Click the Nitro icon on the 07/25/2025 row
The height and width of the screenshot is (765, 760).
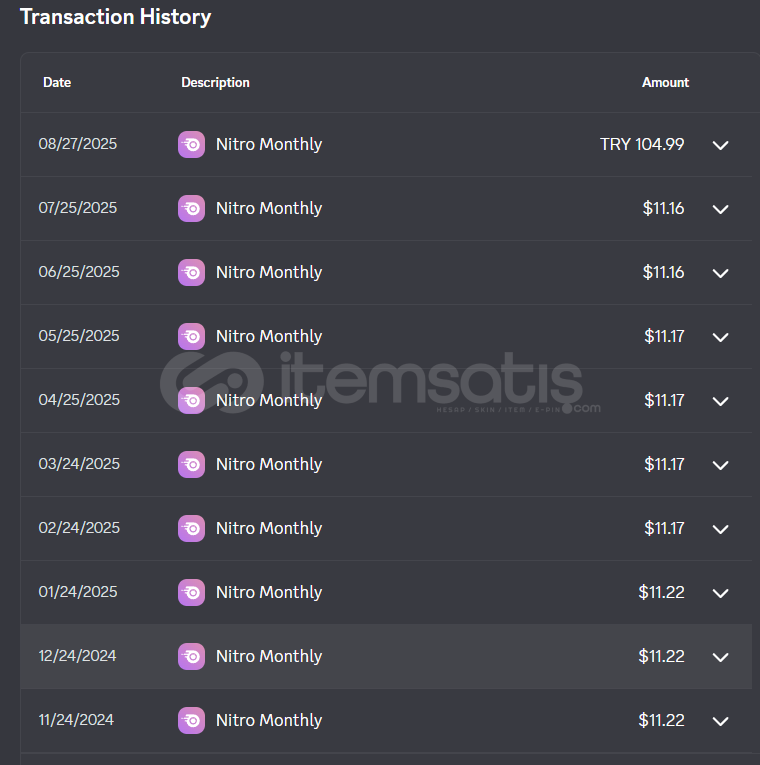(x=191, y=208)
